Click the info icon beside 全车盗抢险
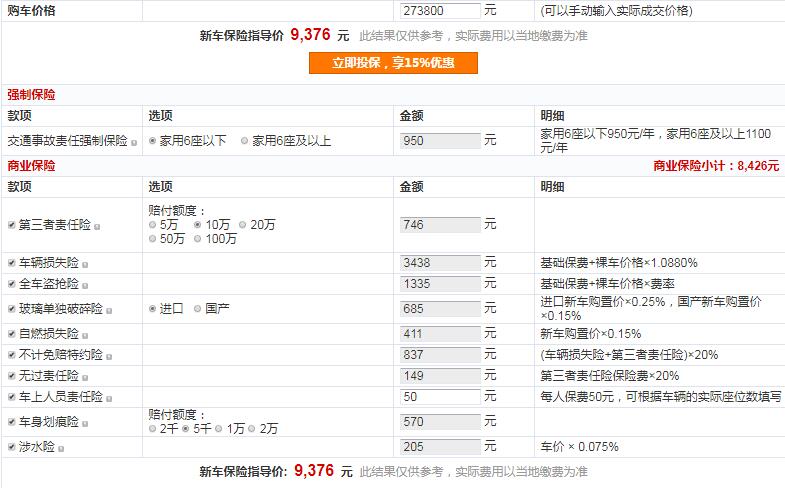This screenshot has width=785, height=488. [85, 286]
